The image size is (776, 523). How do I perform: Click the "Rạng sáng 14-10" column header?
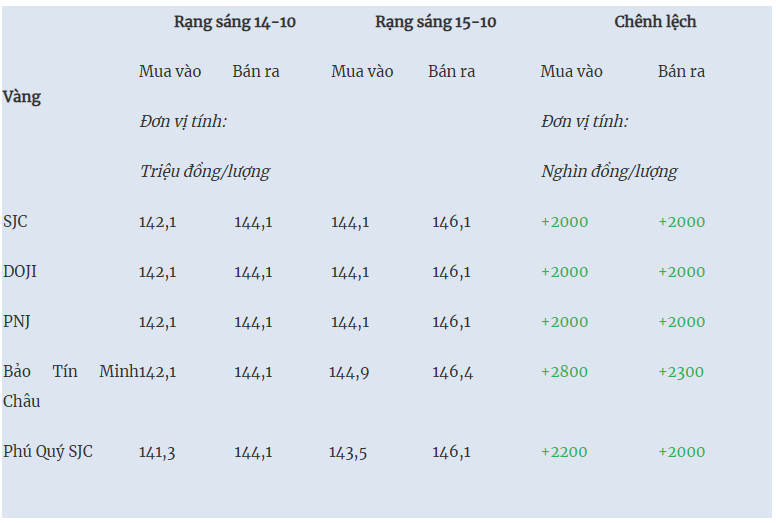[x=234, y=22]
